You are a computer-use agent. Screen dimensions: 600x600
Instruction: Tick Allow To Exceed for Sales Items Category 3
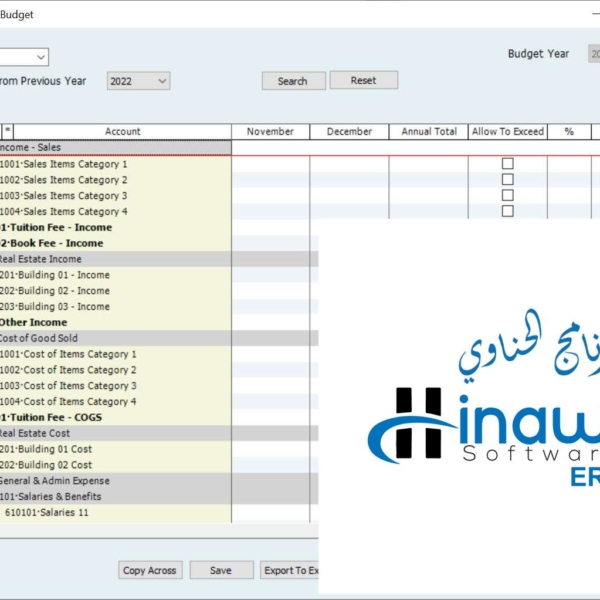[507, 196]
